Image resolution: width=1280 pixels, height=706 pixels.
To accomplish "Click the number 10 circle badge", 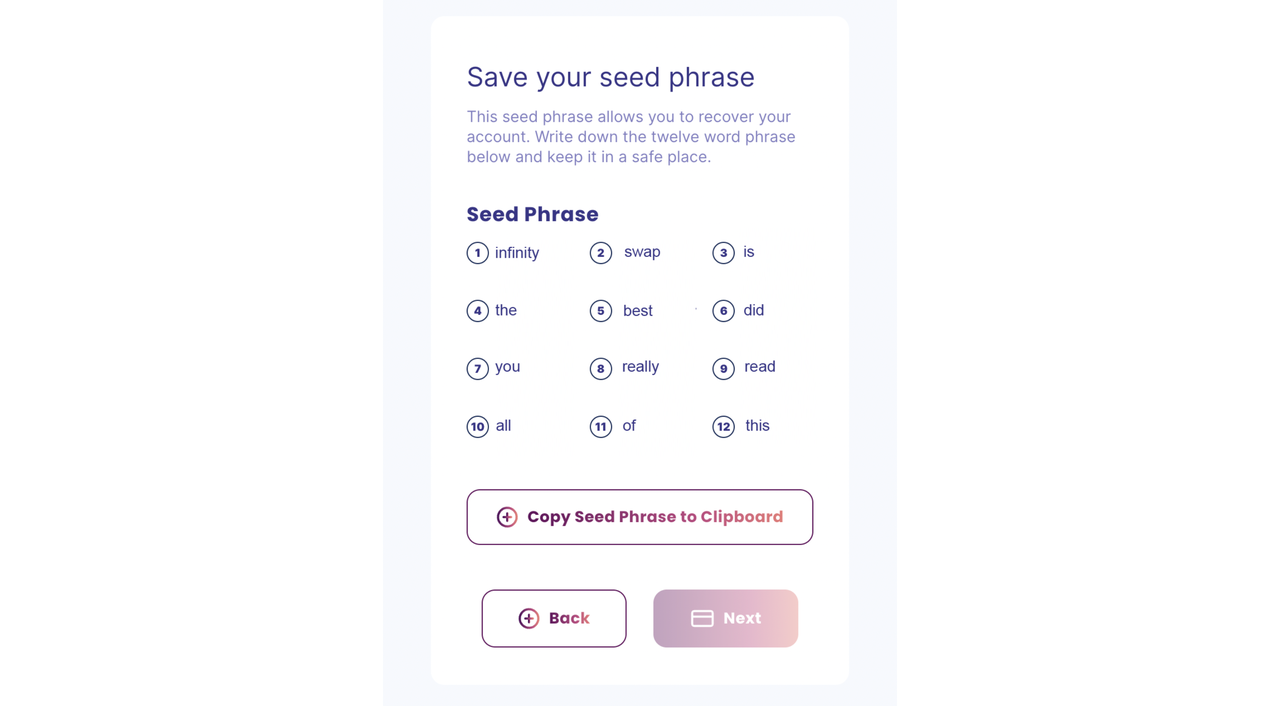I will pyautogui.click(x=478, y=427).
